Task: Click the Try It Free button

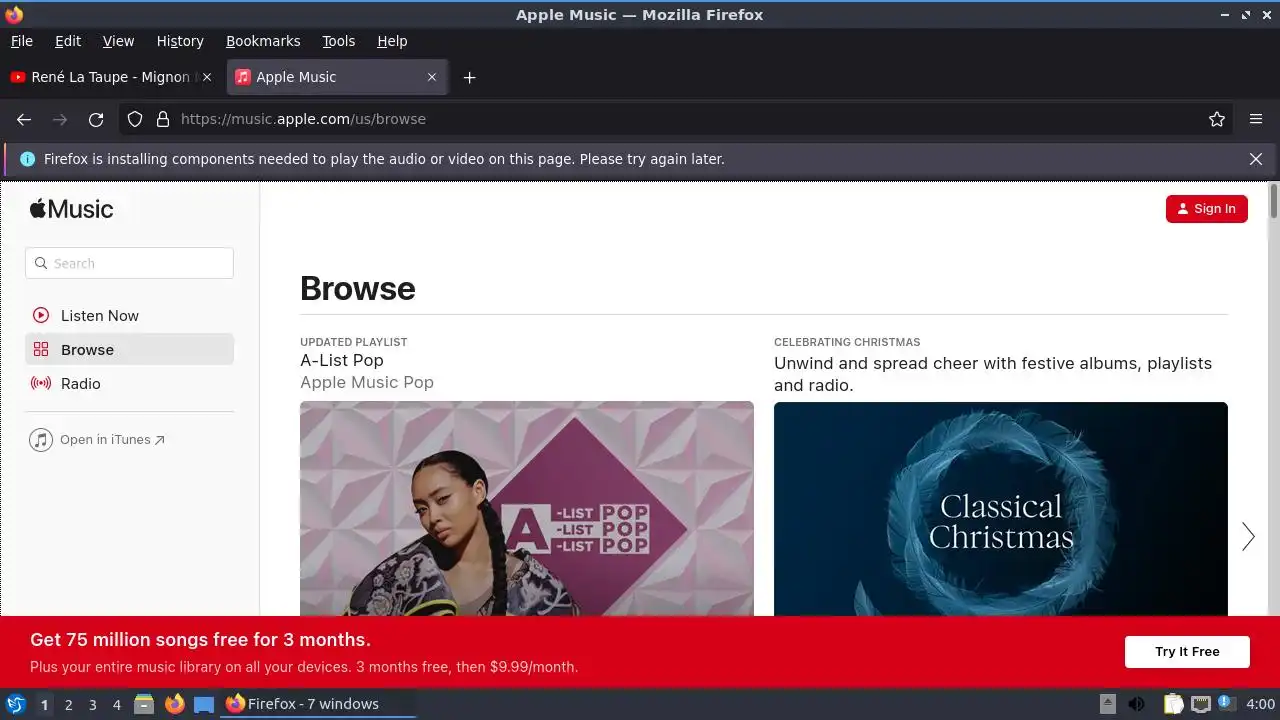Action: [x=1187, y=651]
